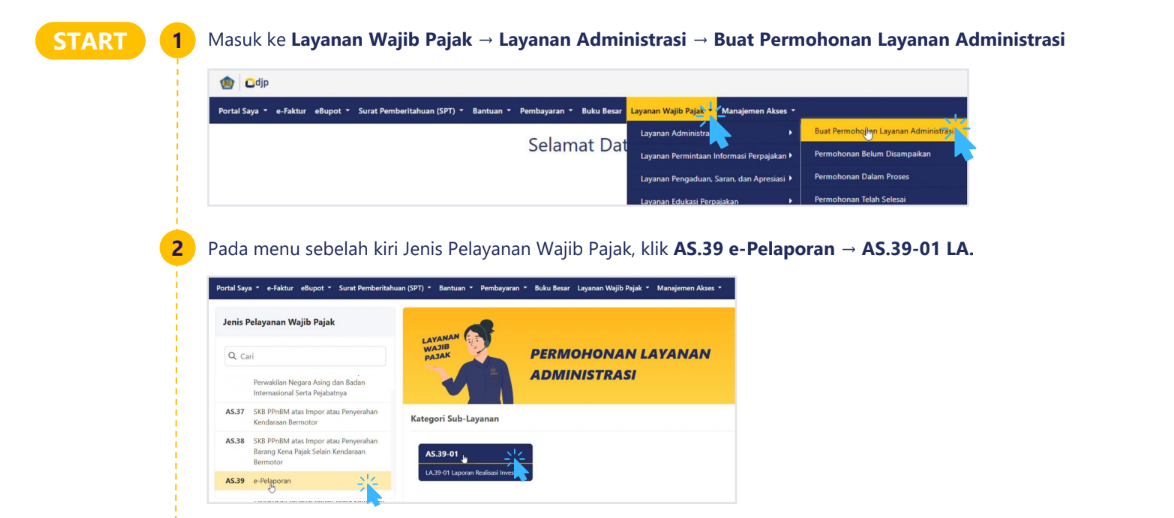Open Layanan Wajib Pajak in step 2 navbar
1174x518 pixels.
click(613, 287)
